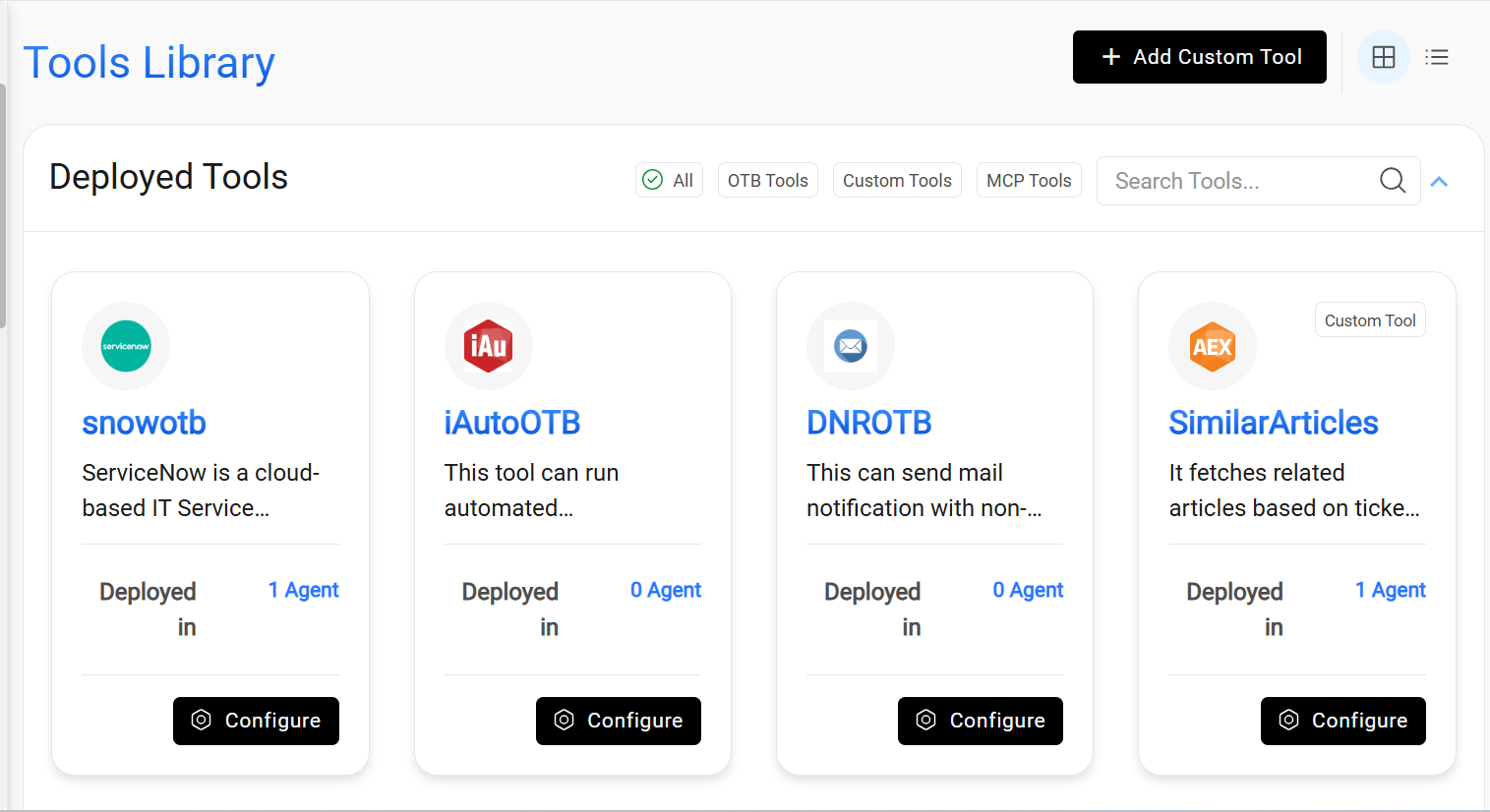Image resolution: width=1490 pixels, height=812 pixels.
Task: Click the SimilarArticles AEX orange icon
Action: click(x=1213, y=346)
